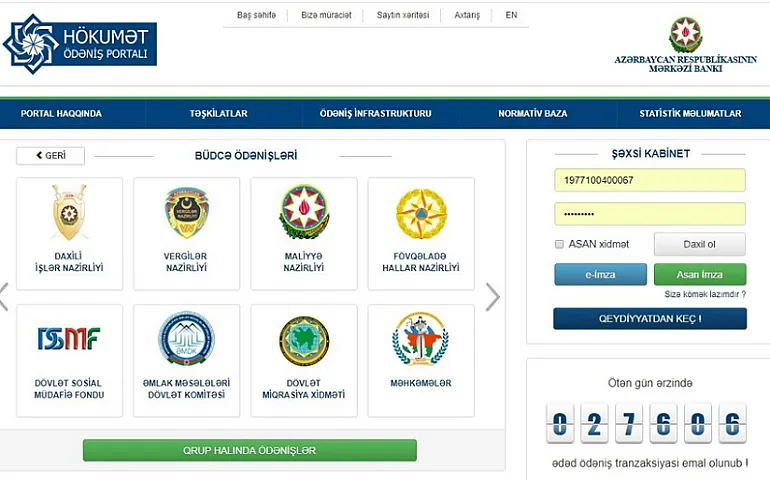Open the Maliyyə Nazirliyi payment icon

tap(303, 213)
